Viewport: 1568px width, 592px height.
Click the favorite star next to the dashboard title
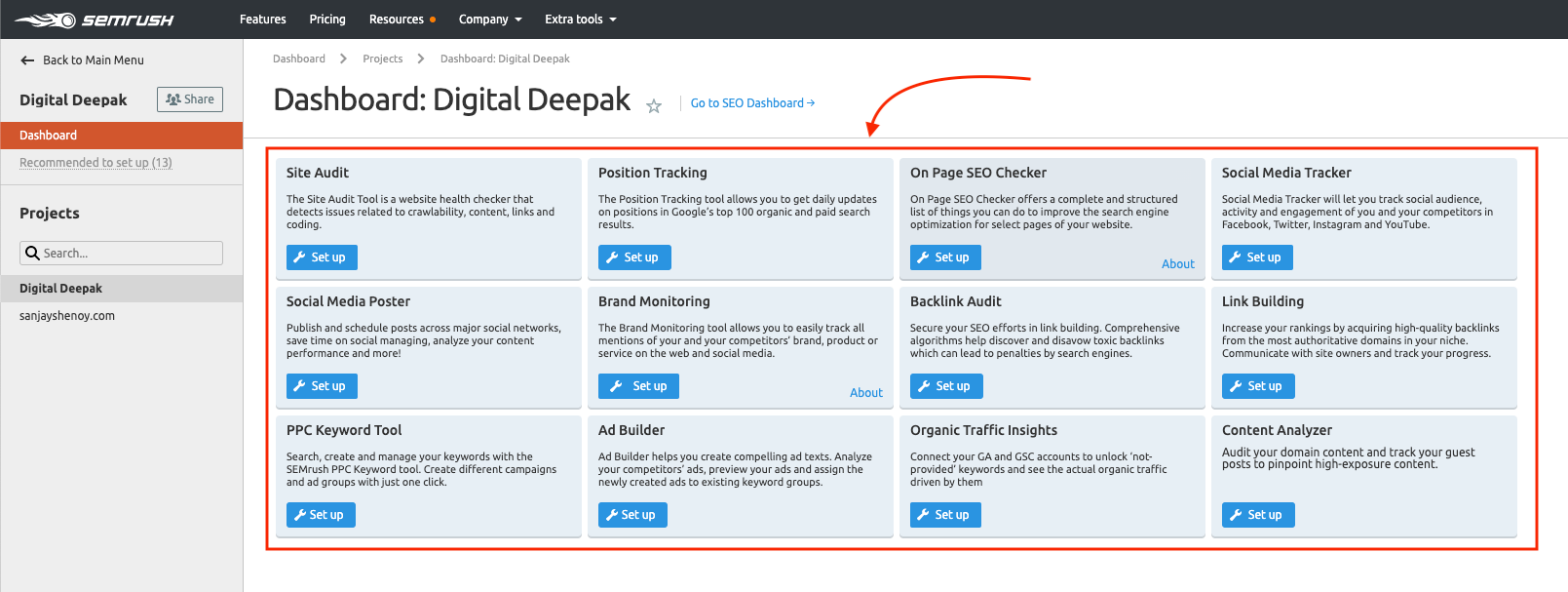pyautogui.click(x=654, y=105)
